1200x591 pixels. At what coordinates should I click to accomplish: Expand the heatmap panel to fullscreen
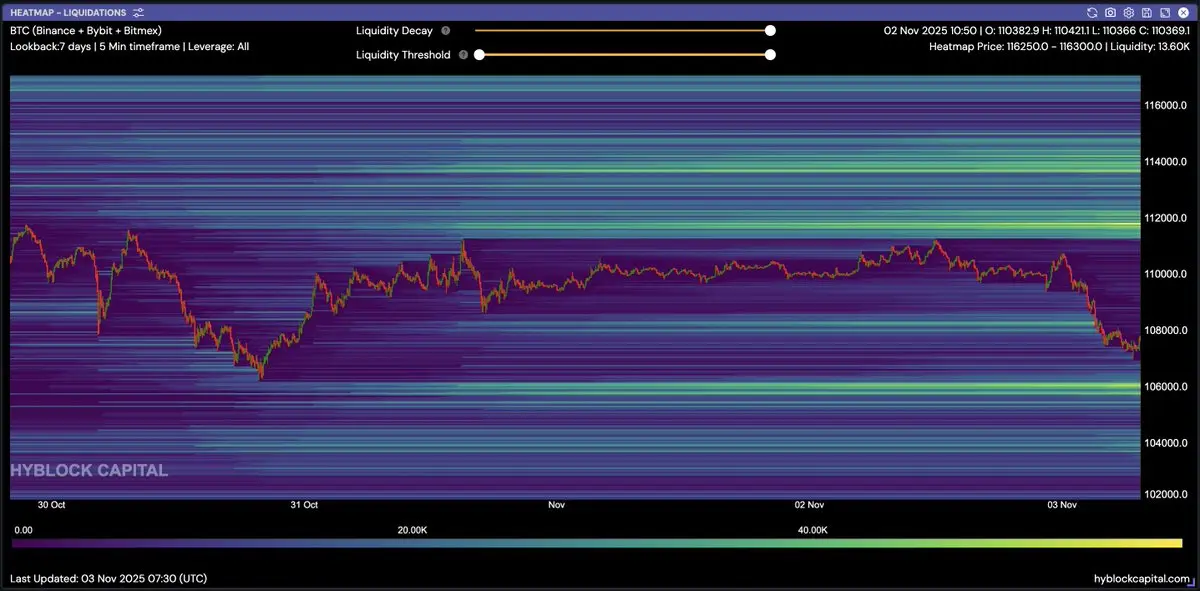tap(1164, 12)
